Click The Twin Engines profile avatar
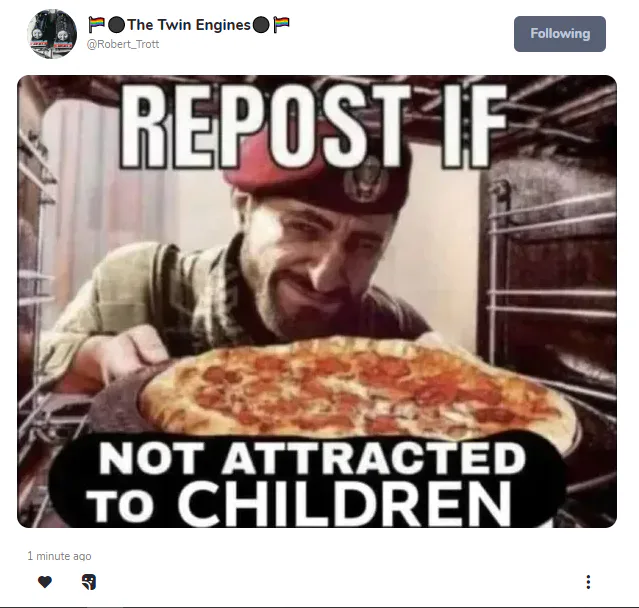This screenshot has width=639, height=608. [52, 34]
